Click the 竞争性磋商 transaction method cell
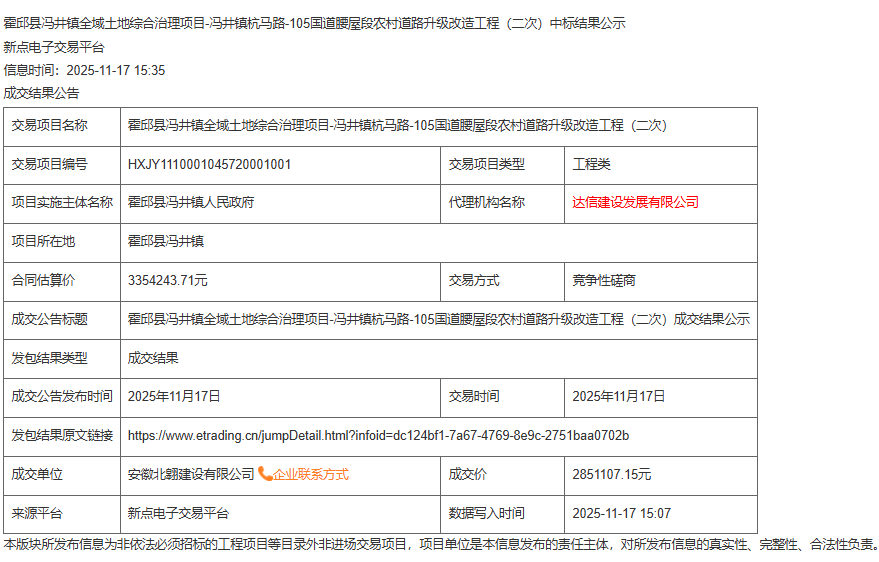 pos(603,281)
